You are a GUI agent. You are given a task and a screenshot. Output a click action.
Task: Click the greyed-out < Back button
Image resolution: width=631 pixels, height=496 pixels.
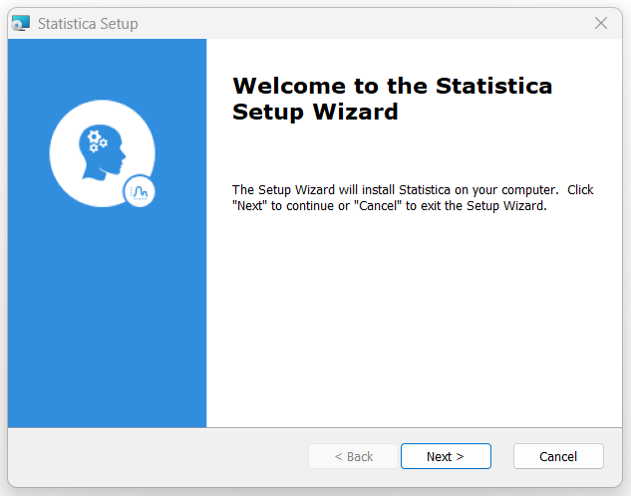click(x=353, y=456)
